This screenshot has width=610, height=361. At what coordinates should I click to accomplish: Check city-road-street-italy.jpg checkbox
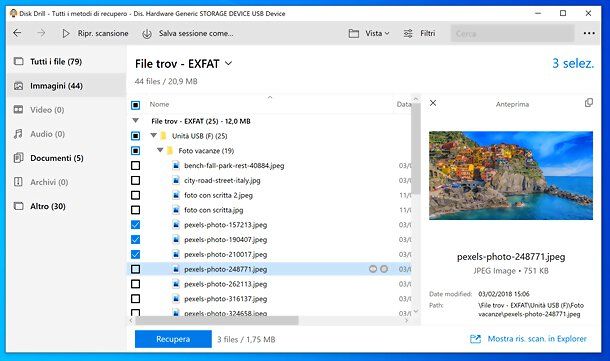point(135,180)
